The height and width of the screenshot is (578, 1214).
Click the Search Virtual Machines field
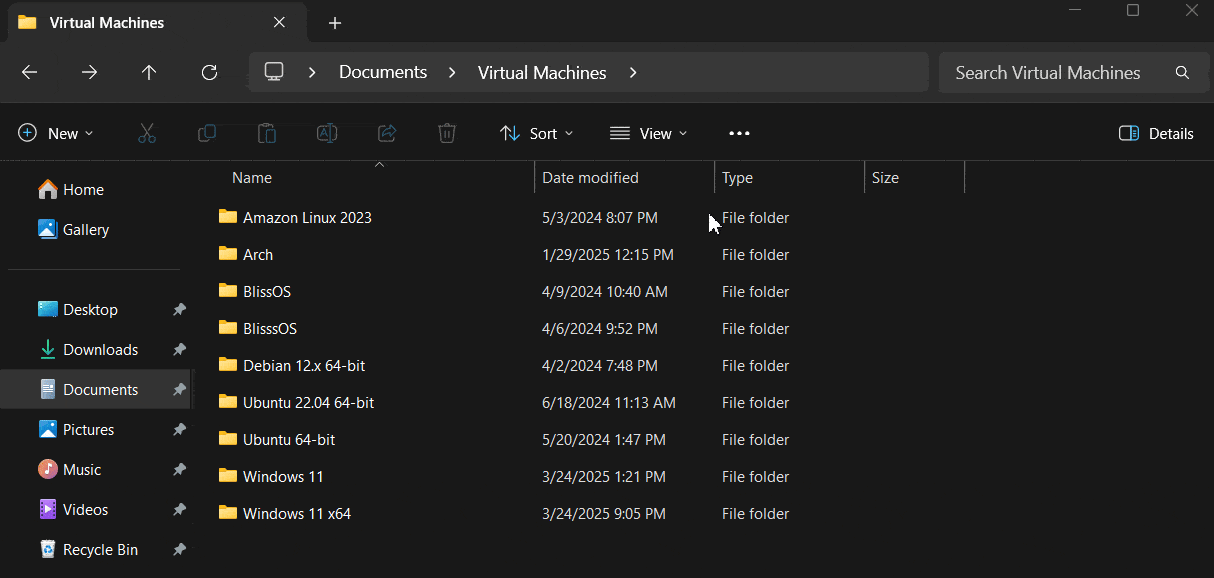click(1047, 72)
